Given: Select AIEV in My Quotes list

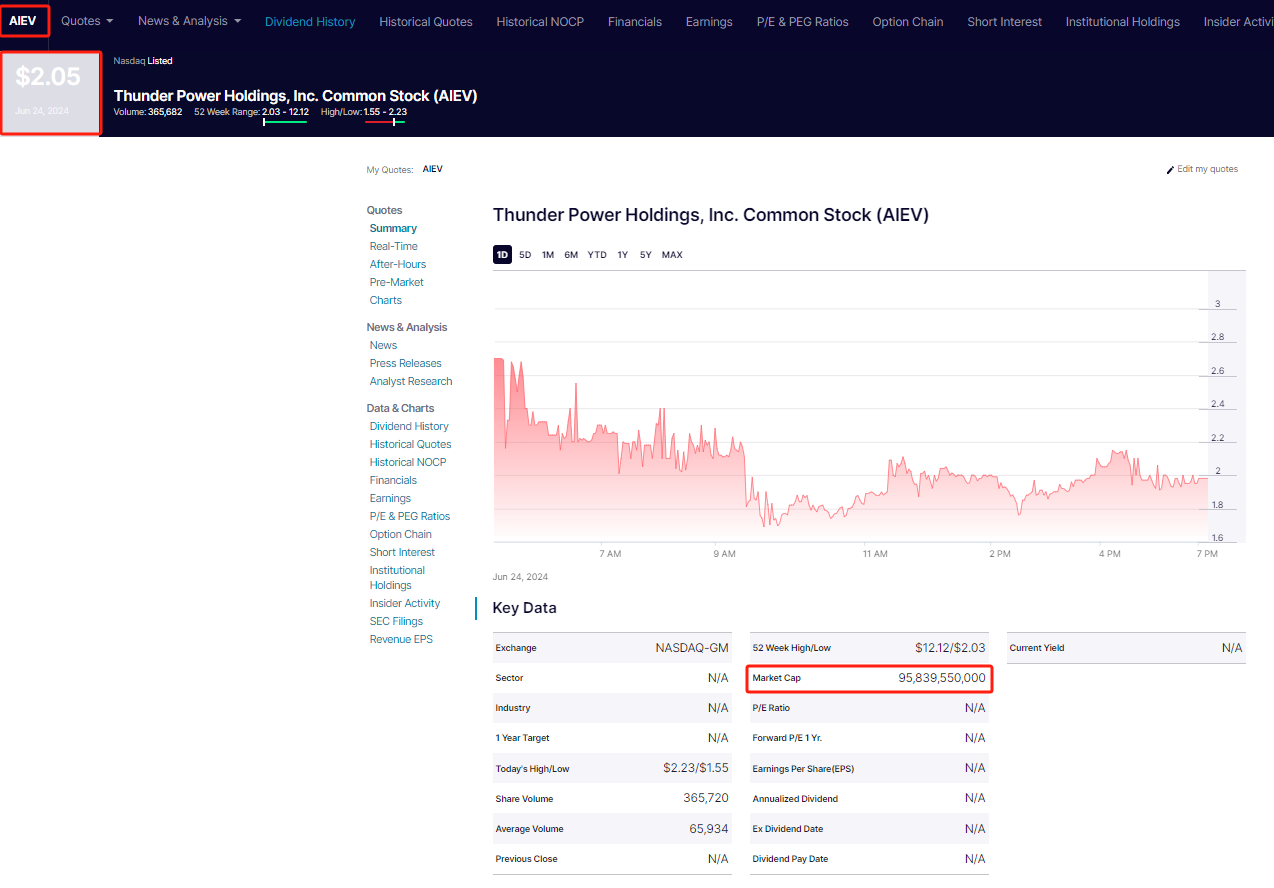Looking at the screenshot, I should pos(432,169).
